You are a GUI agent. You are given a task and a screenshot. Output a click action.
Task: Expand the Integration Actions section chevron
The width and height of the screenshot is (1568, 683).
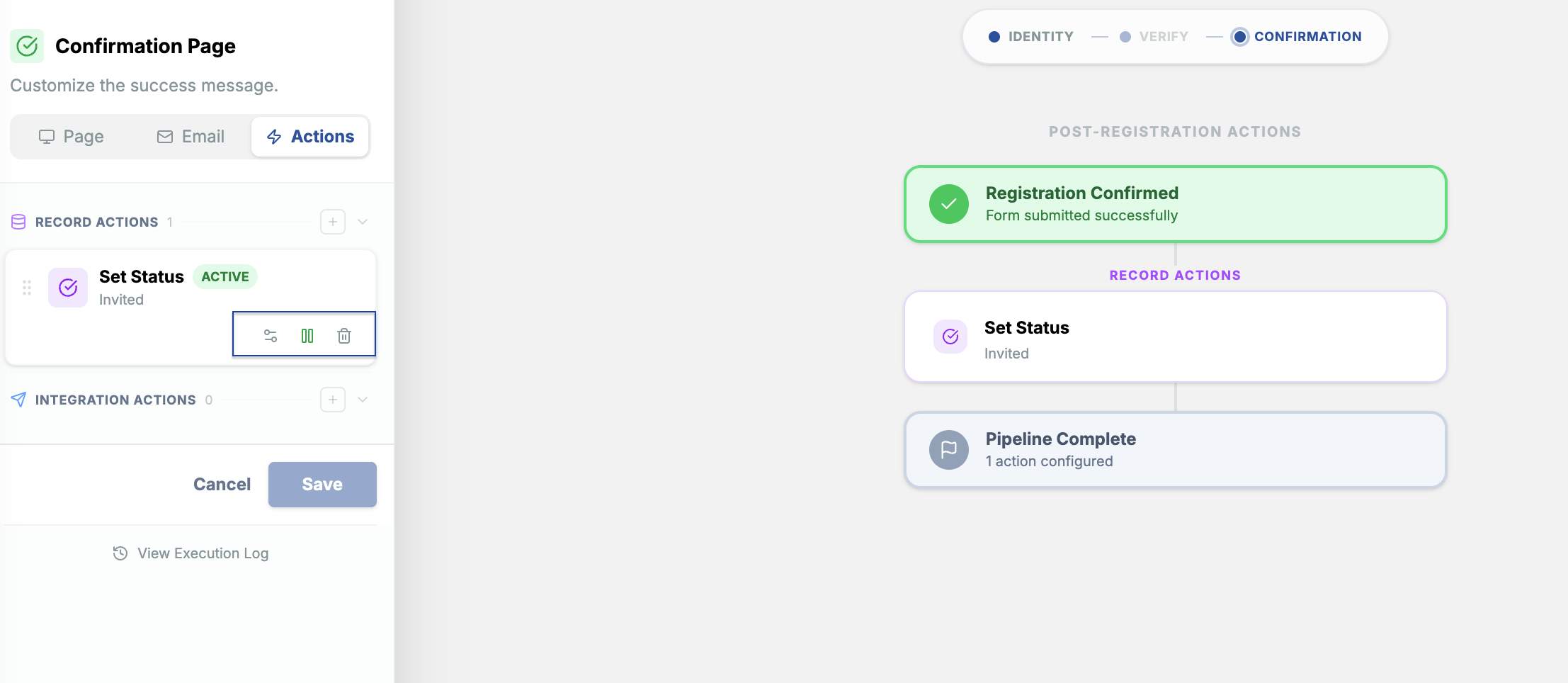coord(363,400)
